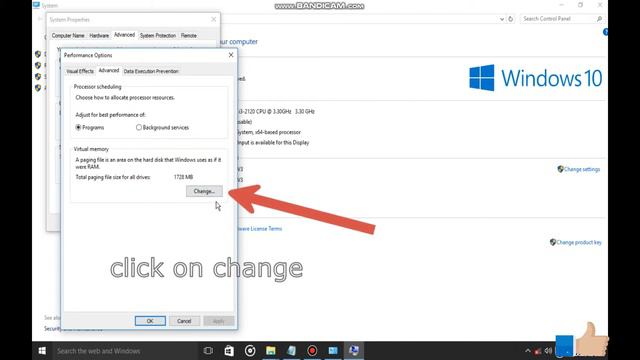Image resolution: width=640 pixels, height=360 pixels.
Task: Close the System Properties dialog
Action: (x=213, y=19)
